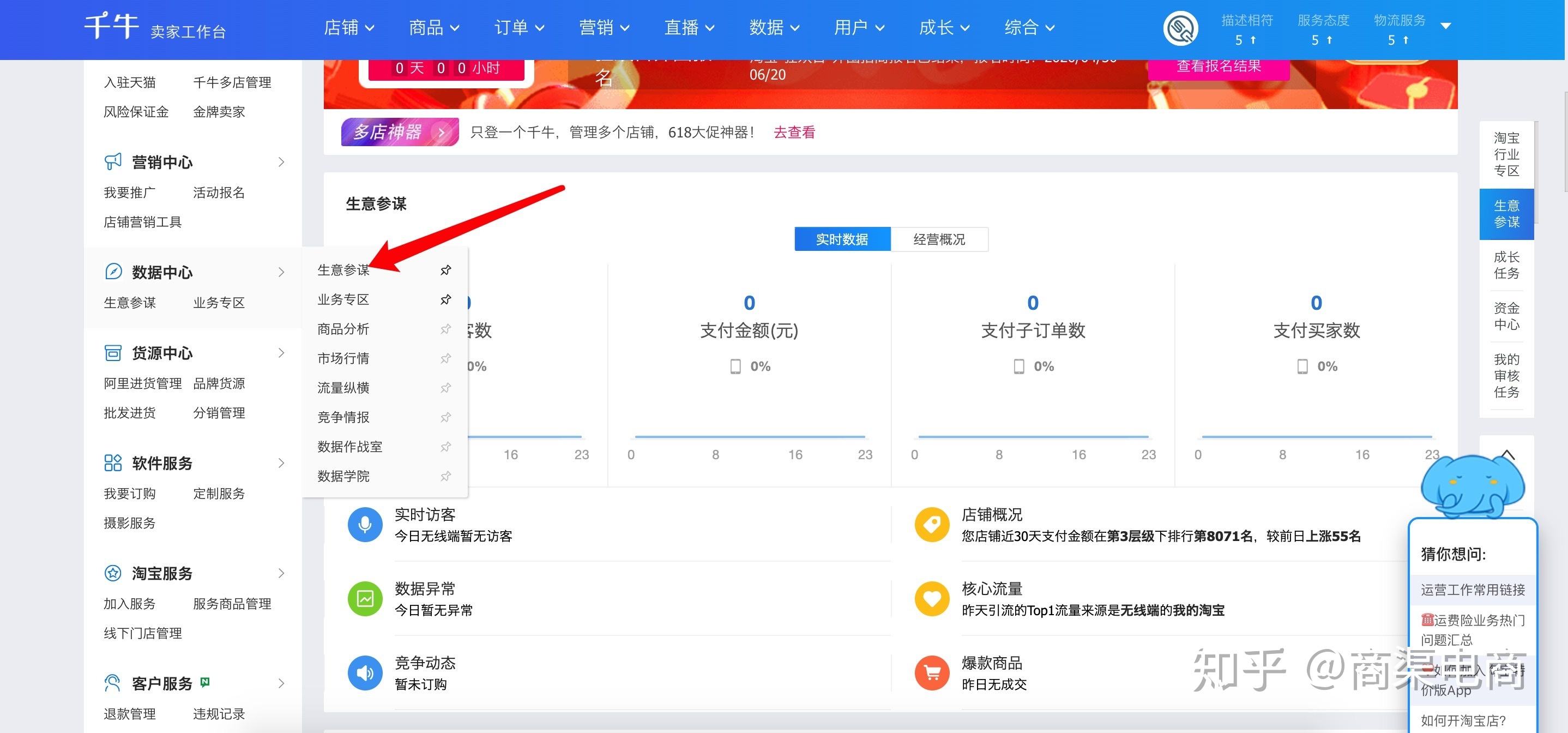Pin 数据作战室 in the submenu
Screen dimensions: 1568x733
click(x=445, y=446)
